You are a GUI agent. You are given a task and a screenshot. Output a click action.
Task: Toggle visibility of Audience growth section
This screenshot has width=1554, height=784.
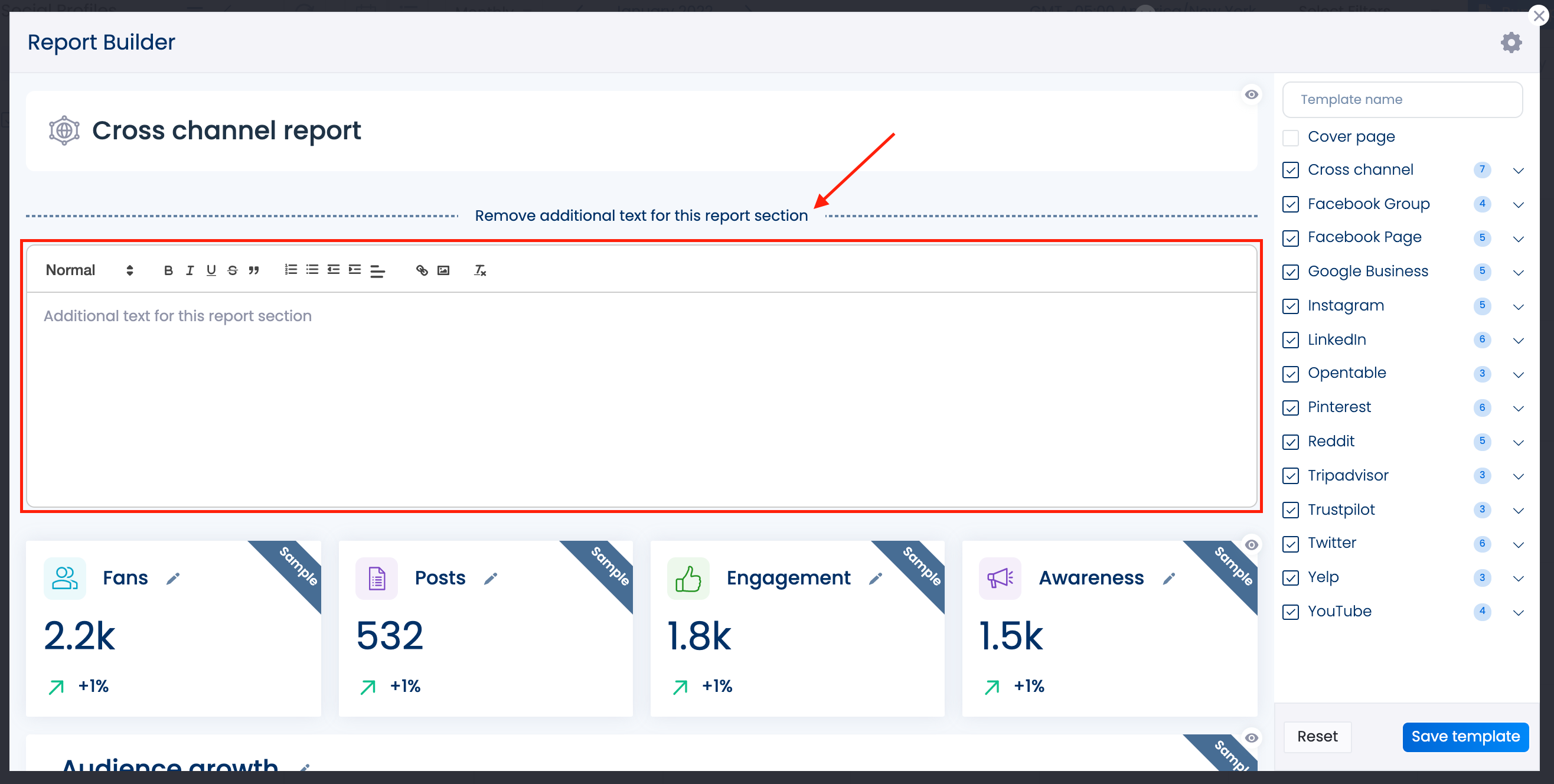[x=1251, y=737]
